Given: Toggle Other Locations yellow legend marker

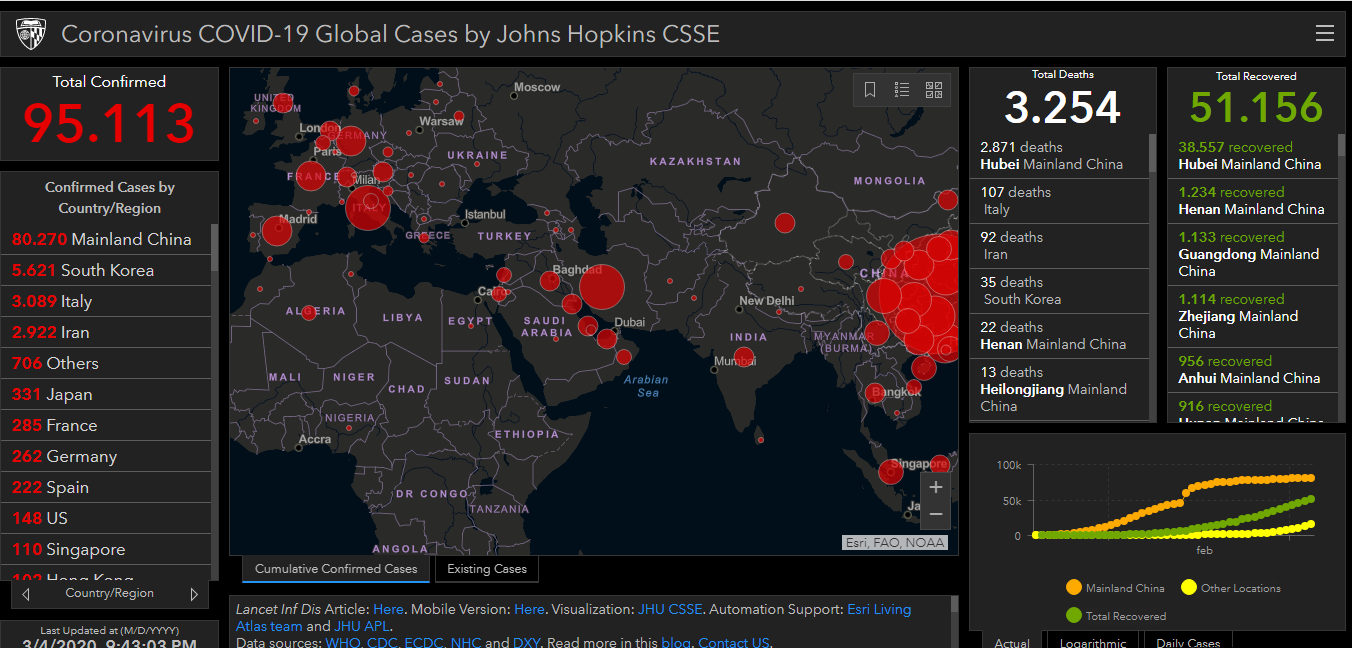Looking at the screenshot, I should pyautogui.click(x=1189, y=588).
